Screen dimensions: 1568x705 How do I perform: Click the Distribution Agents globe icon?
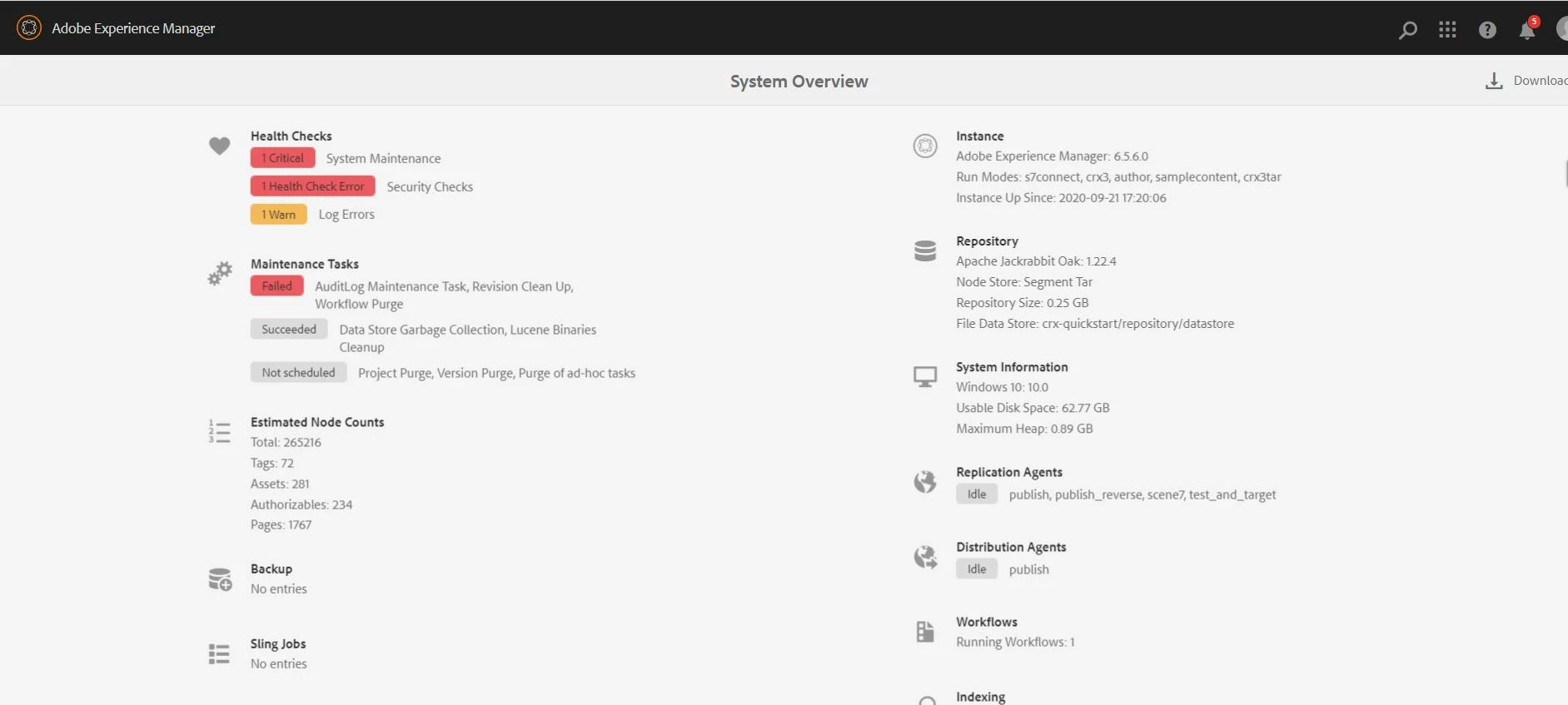point(925,557)
